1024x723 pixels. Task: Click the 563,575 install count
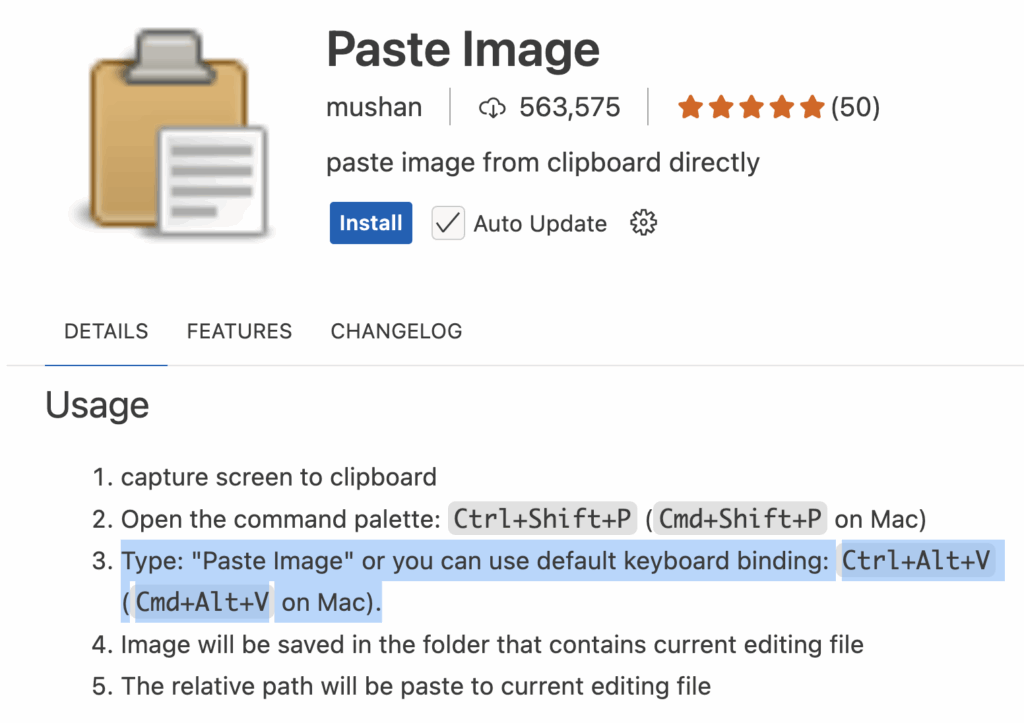pyautogui.click(x=569, y=107)
